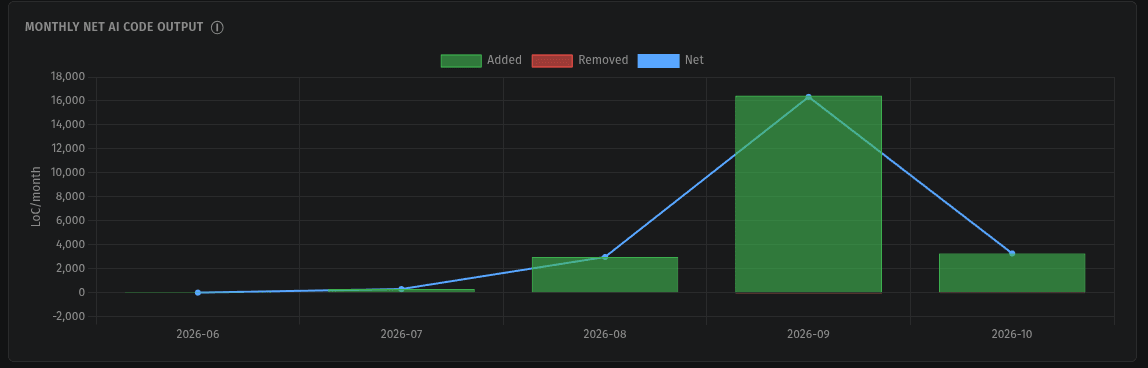This screenshot has width=1148, height=368.
Task: Click the 2026-07 x-axis label
Action: click(401, 334)
